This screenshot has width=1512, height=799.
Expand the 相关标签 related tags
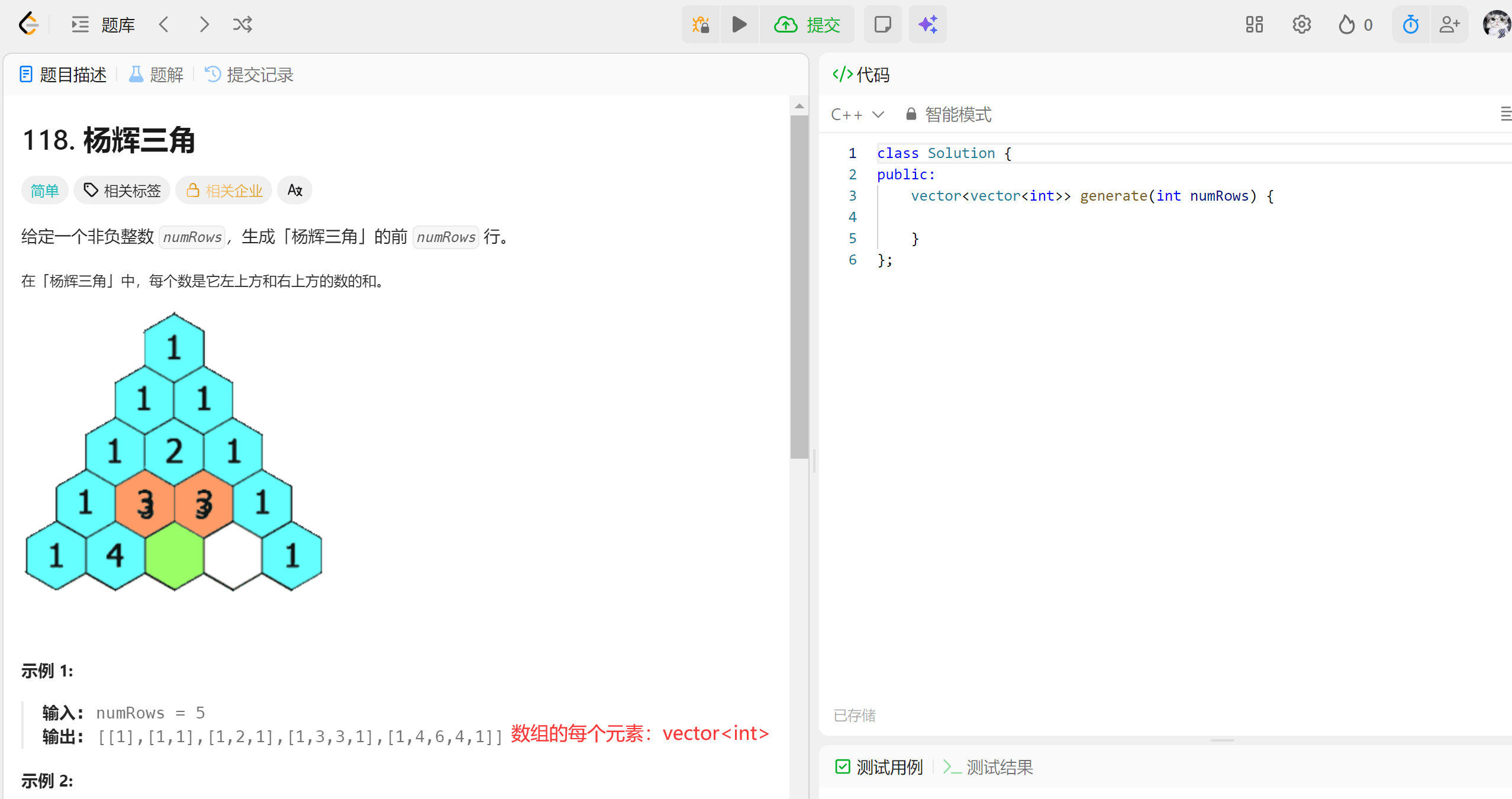point(122,191)
